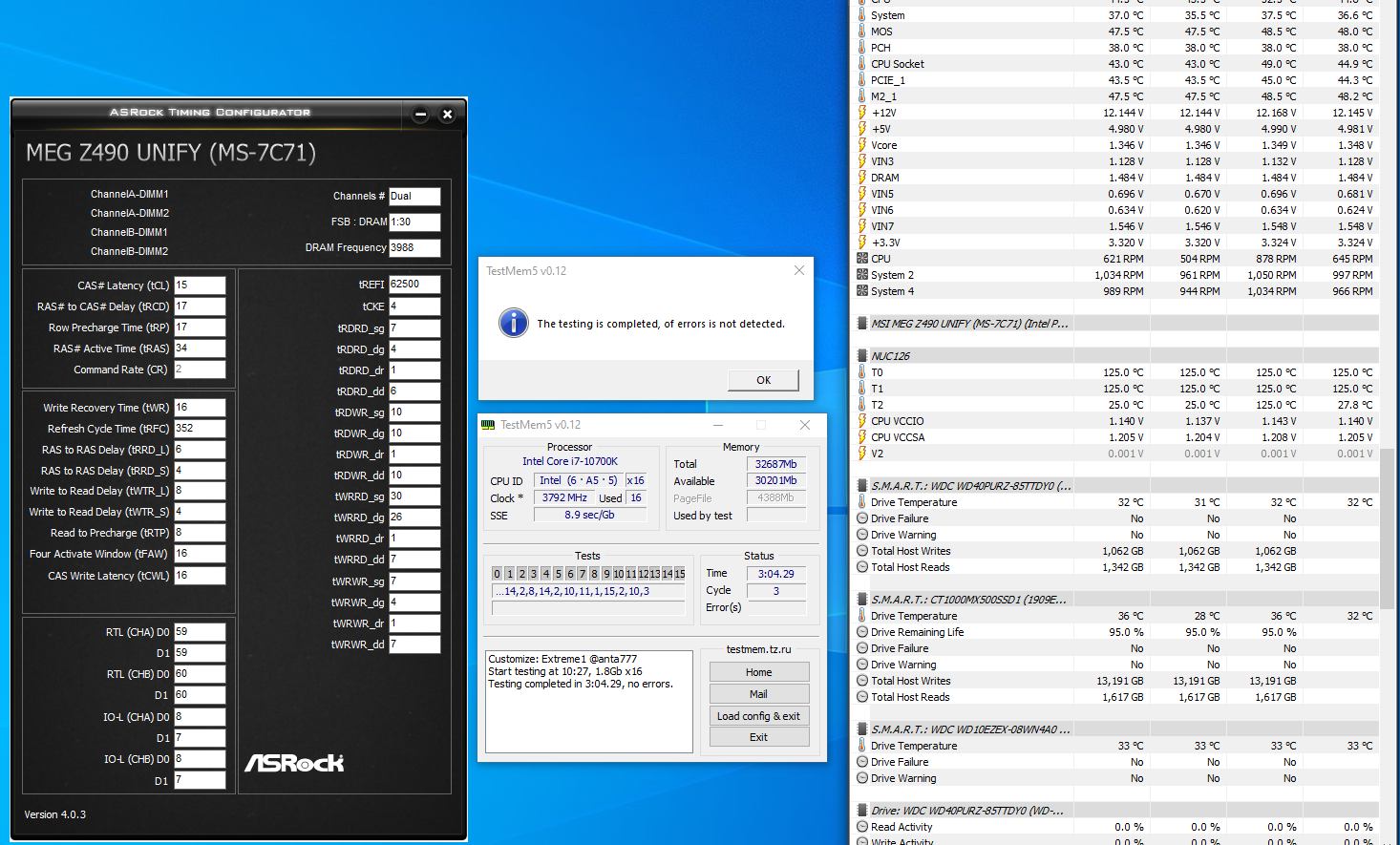The height and width of the screenshot is (845, 1400).
Task: Click the chip icon next to NUC126 header
Action: click(862, 356)
